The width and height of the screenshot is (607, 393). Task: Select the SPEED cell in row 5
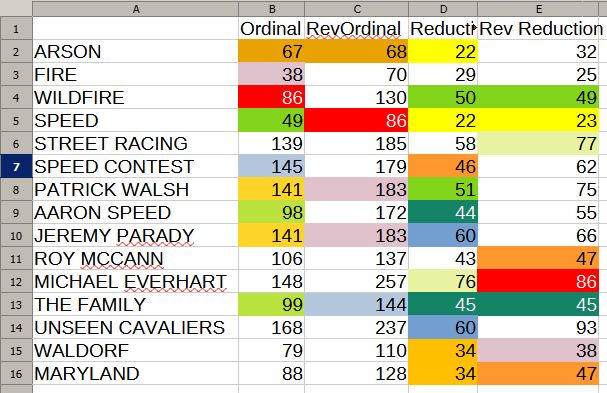pos(135,120)
